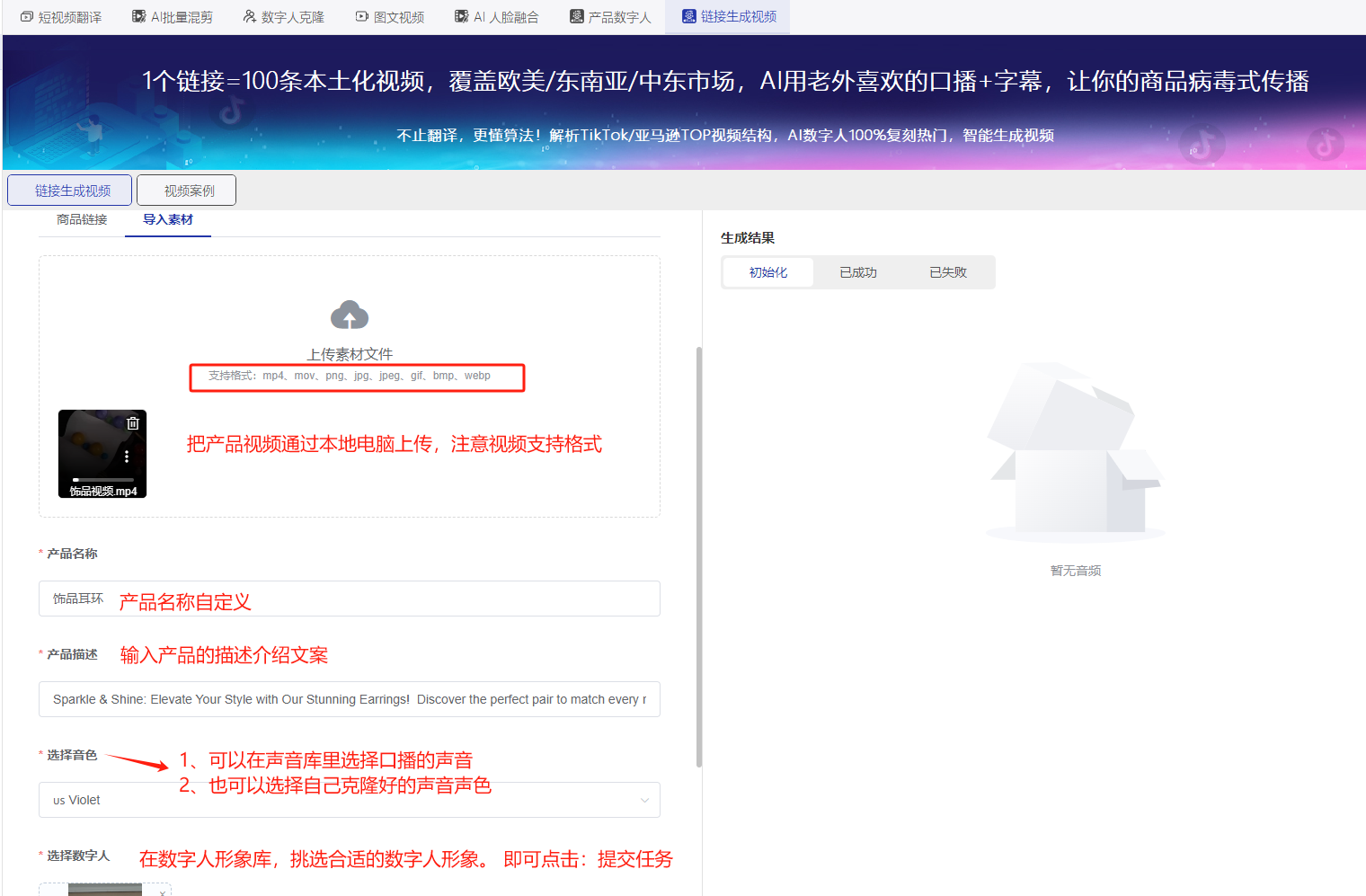The width and height of the screenshot is (1366, 896).
Task: Switch to the 商品链接 tab
Action: coord(81,218)
